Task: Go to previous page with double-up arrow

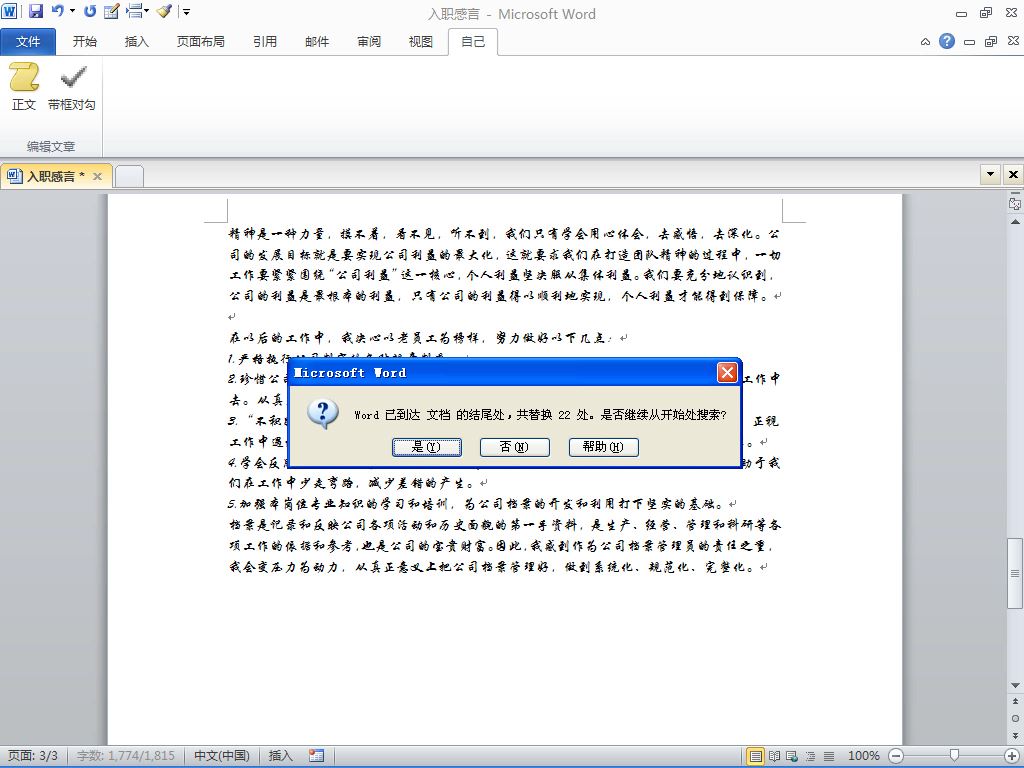Action: pos(1015,701)
